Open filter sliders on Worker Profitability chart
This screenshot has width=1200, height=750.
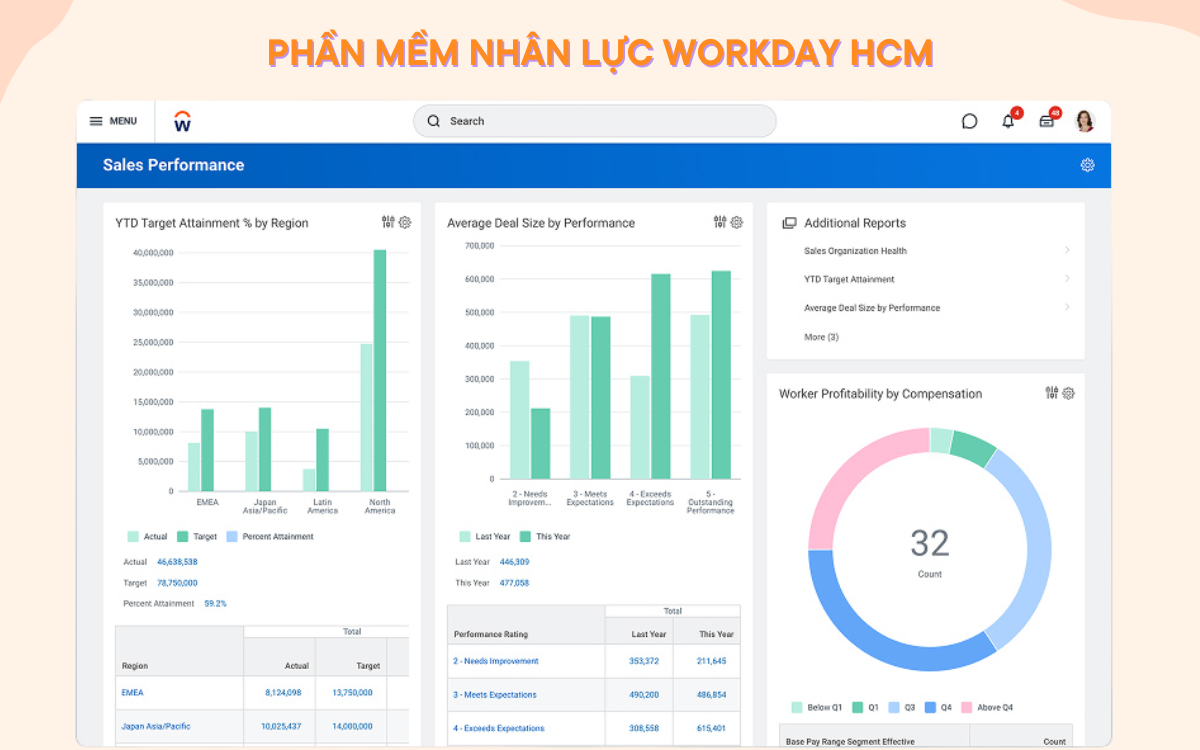(1051, 393)
